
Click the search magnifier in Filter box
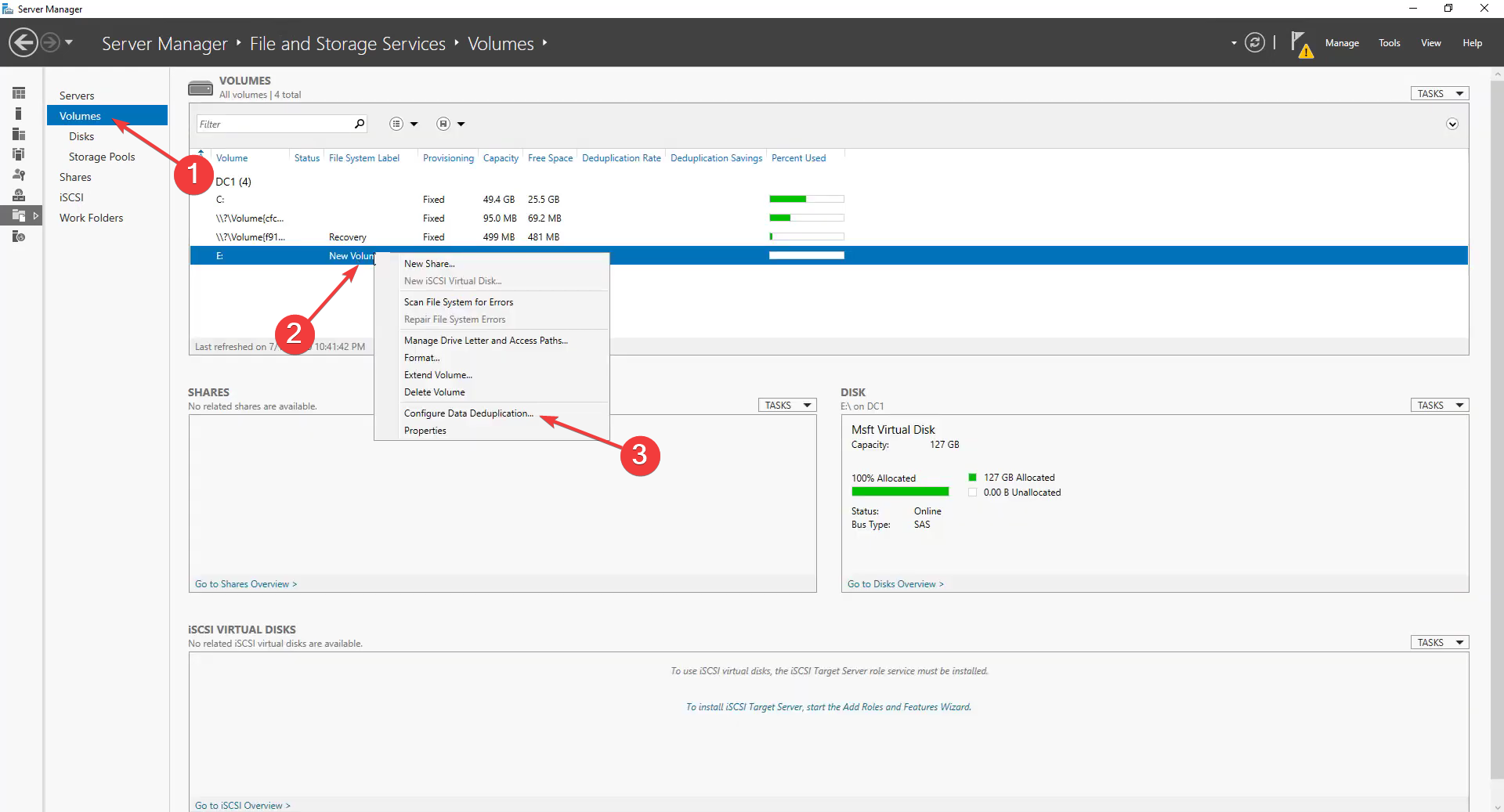[360, 124]
